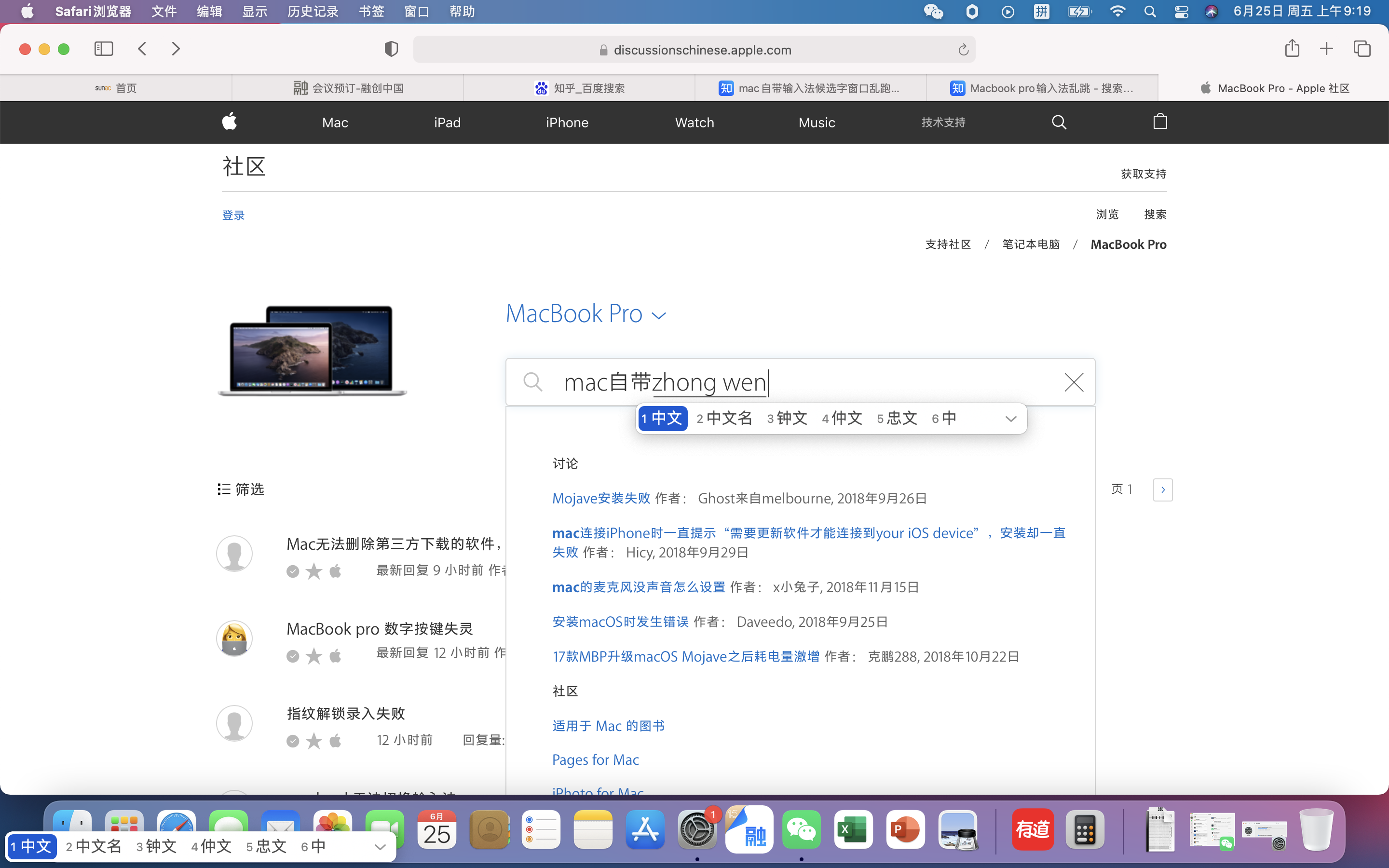Image resolution: width=1389 pixels, height=868 pixels.
Task: Toggle the Pinyin input source menu icon
Action: point(1041,12)
